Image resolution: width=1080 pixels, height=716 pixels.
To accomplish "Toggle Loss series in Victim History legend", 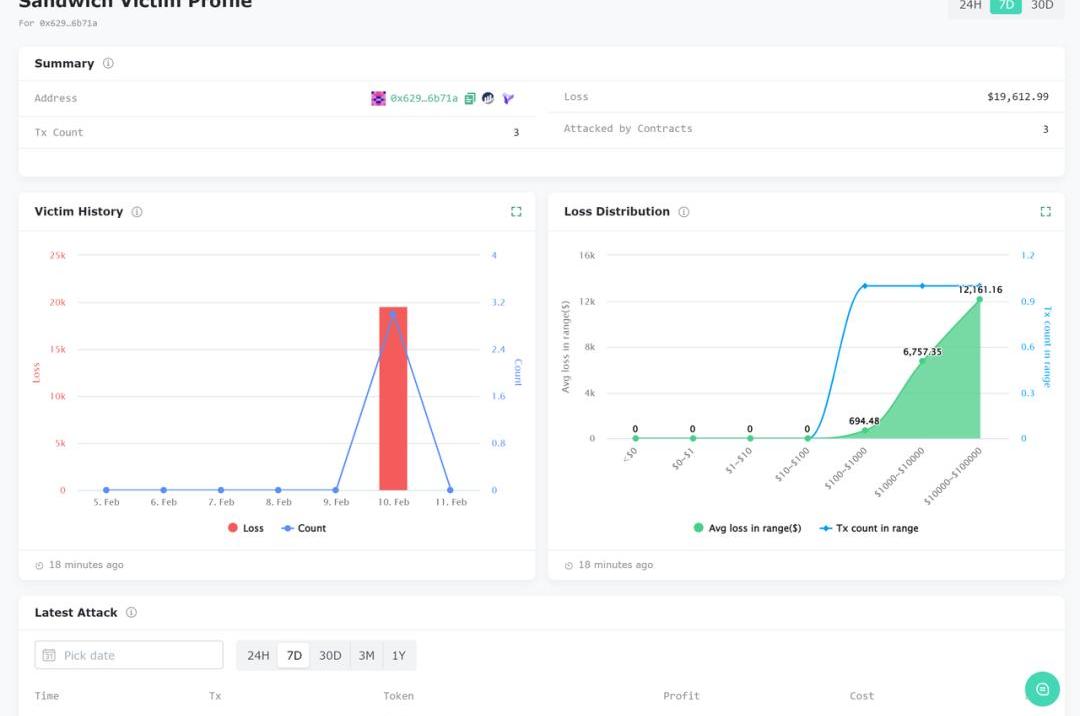I will (x=246, y=528).
